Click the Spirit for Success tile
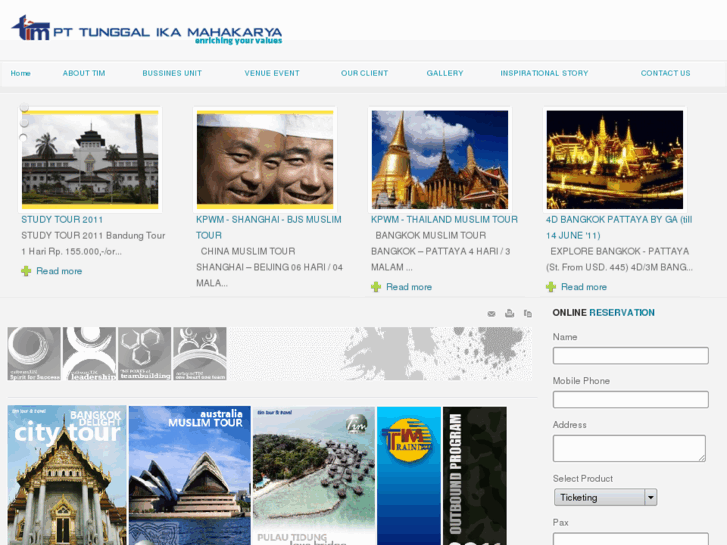Screen dimensions: 727x545 34,354
